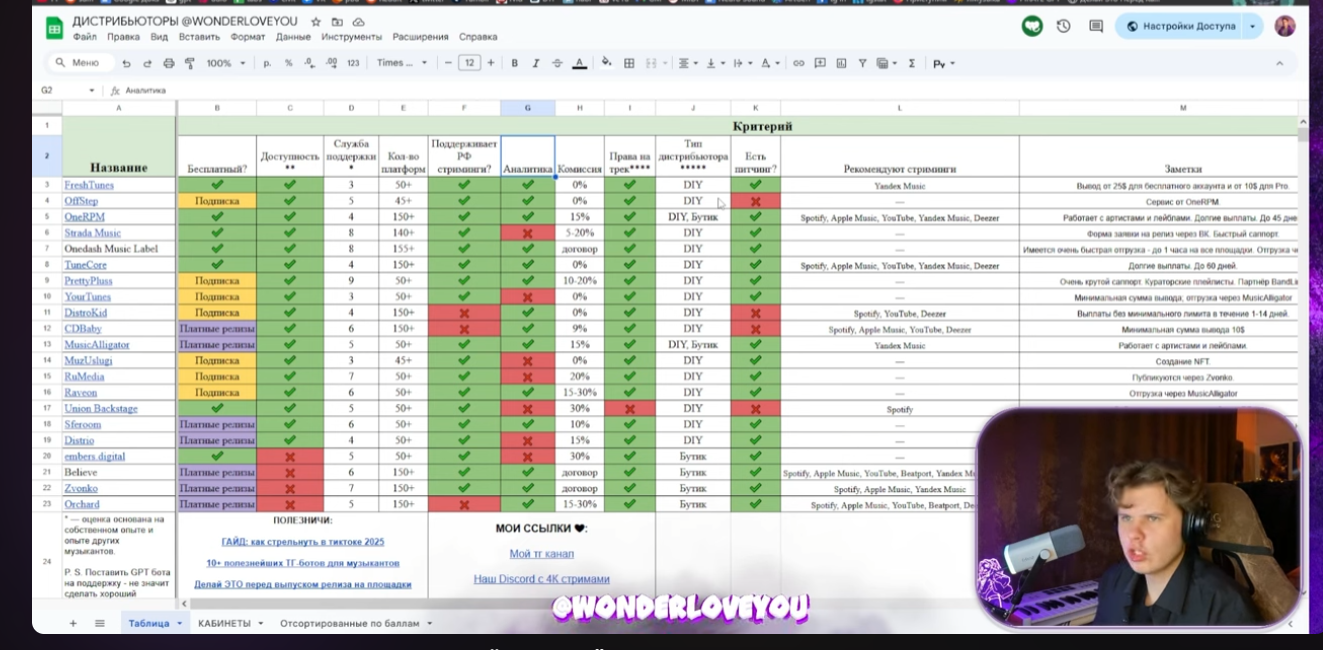Screen dimensions: 1323x650
Task: Format selected cells as percent
Action: (x=288, y=63)
